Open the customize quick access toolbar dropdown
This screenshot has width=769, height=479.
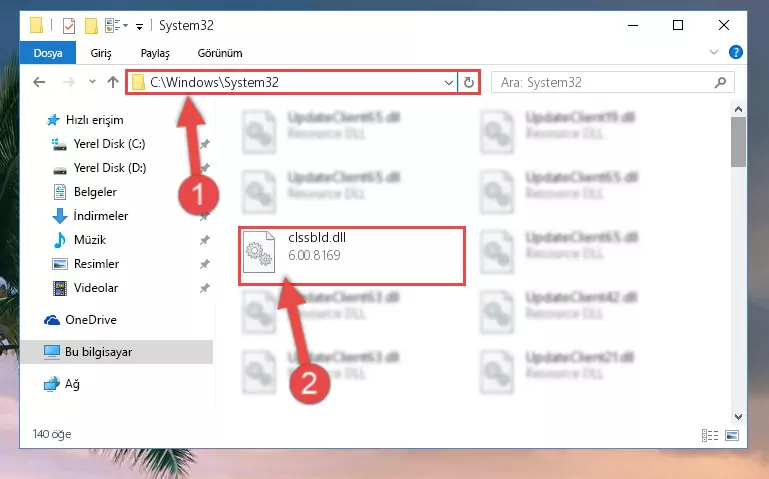click(x=139, y=26)
